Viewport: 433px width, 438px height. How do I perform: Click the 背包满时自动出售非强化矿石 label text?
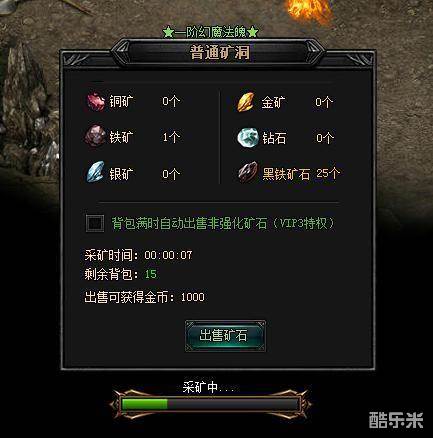pos(189,223)
